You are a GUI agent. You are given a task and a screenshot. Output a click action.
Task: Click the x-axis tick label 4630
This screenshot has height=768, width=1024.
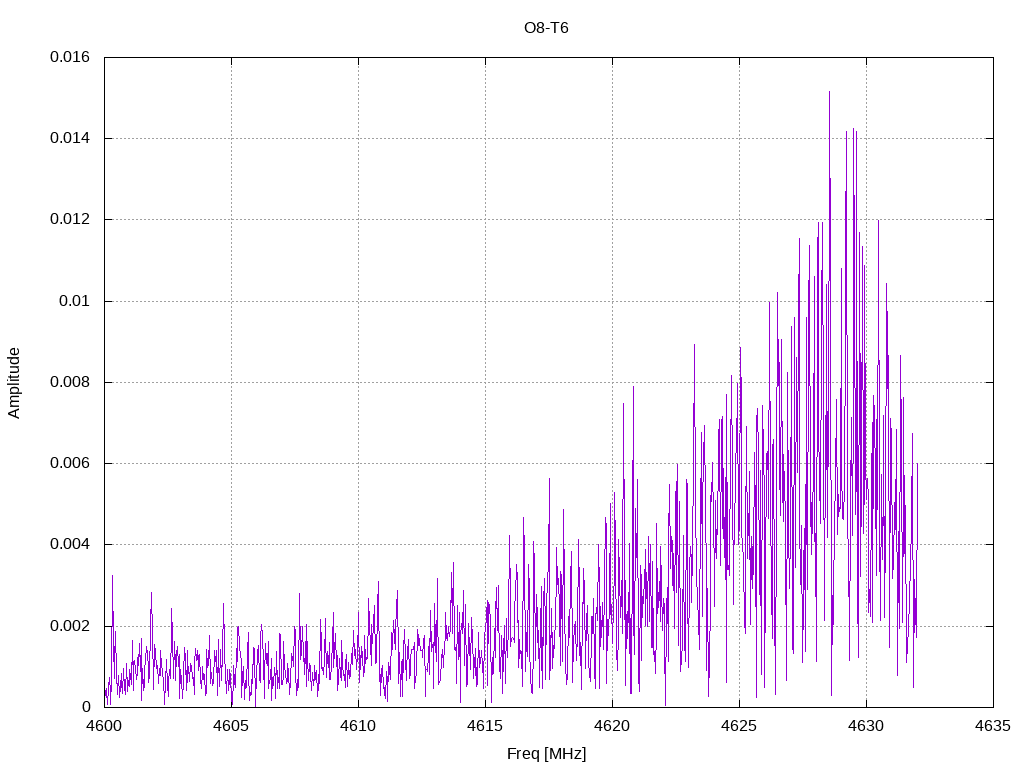click(867, 726)
